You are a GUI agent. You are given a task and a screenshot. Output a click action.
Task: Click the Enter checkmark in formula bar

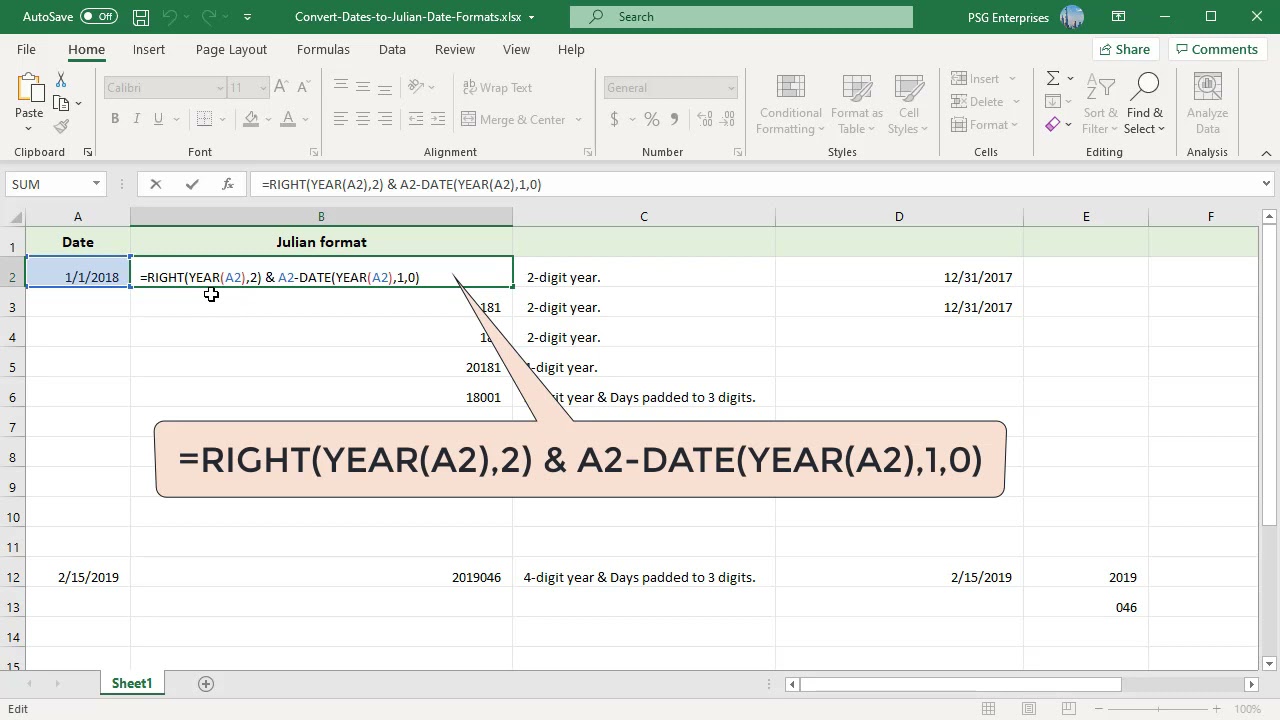192,184
